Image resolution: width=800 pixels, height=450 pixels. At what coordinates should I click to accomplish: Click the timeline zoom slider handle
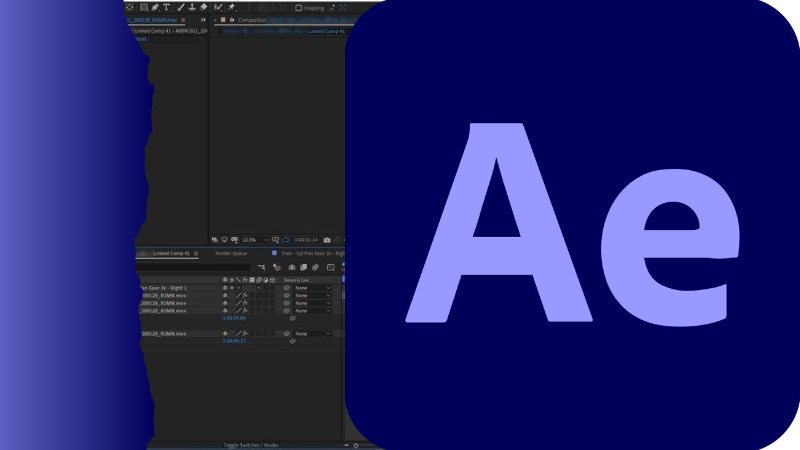coord(356,445)
